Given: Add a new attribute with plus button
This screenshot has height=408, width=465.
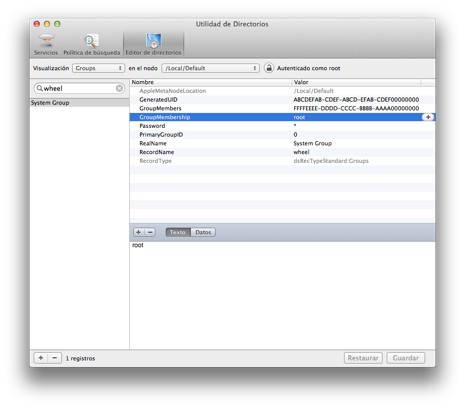Looking at the screenshot, I should pos(139,232).
